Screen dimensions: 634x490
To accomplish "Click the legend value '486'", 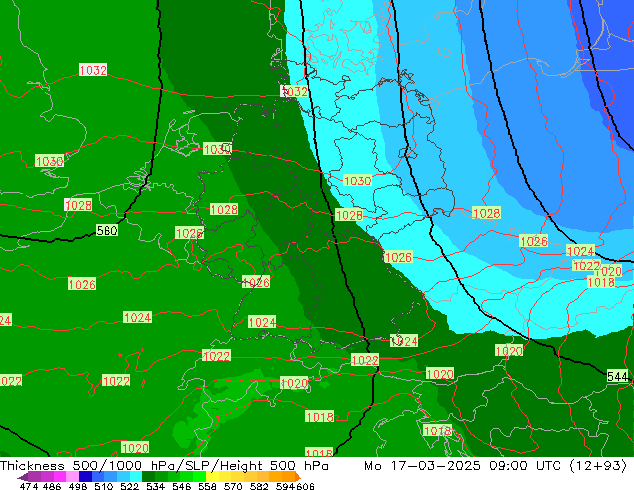I will pos(52,486).
